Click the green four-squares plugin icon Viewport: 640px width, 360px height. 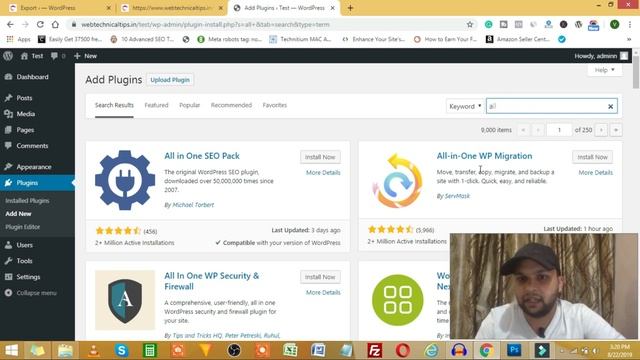[x=397, y=300]
